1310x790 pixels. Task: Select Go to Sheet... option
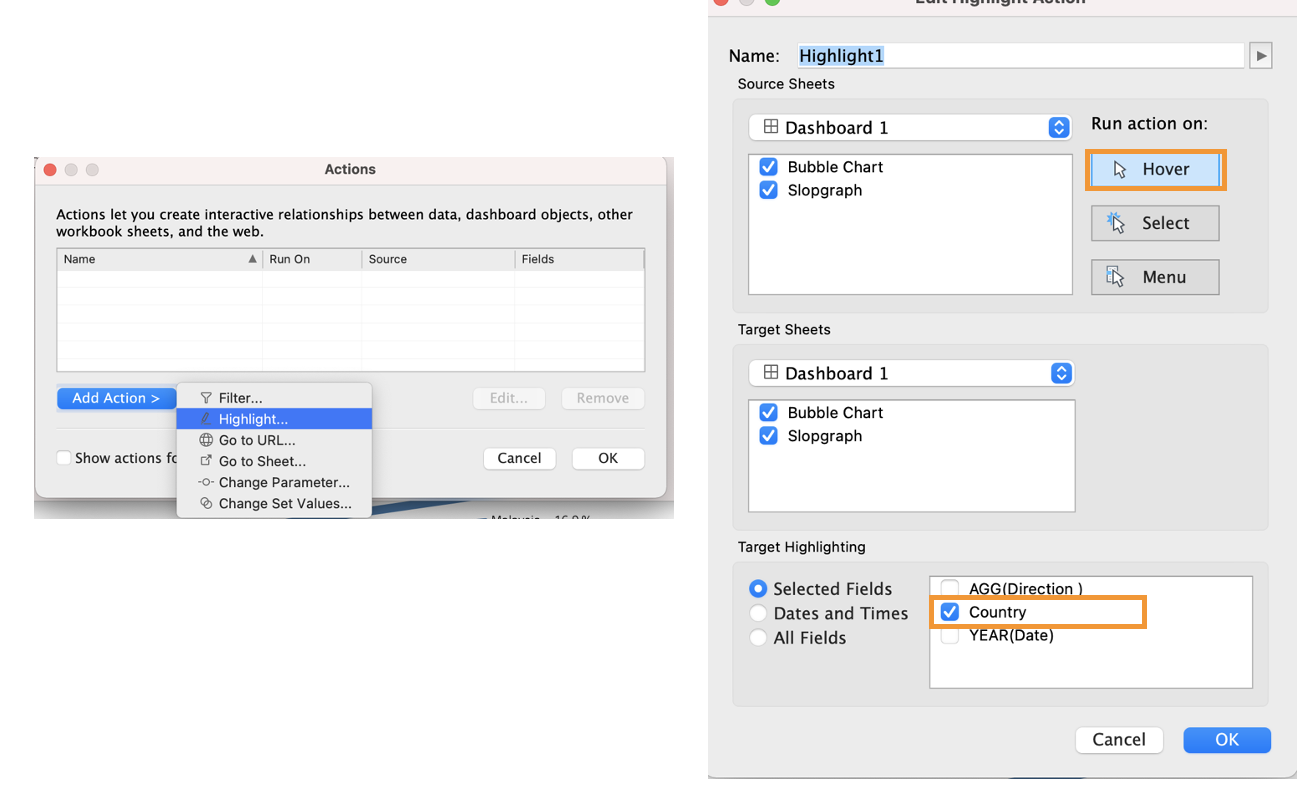[262, 461]
